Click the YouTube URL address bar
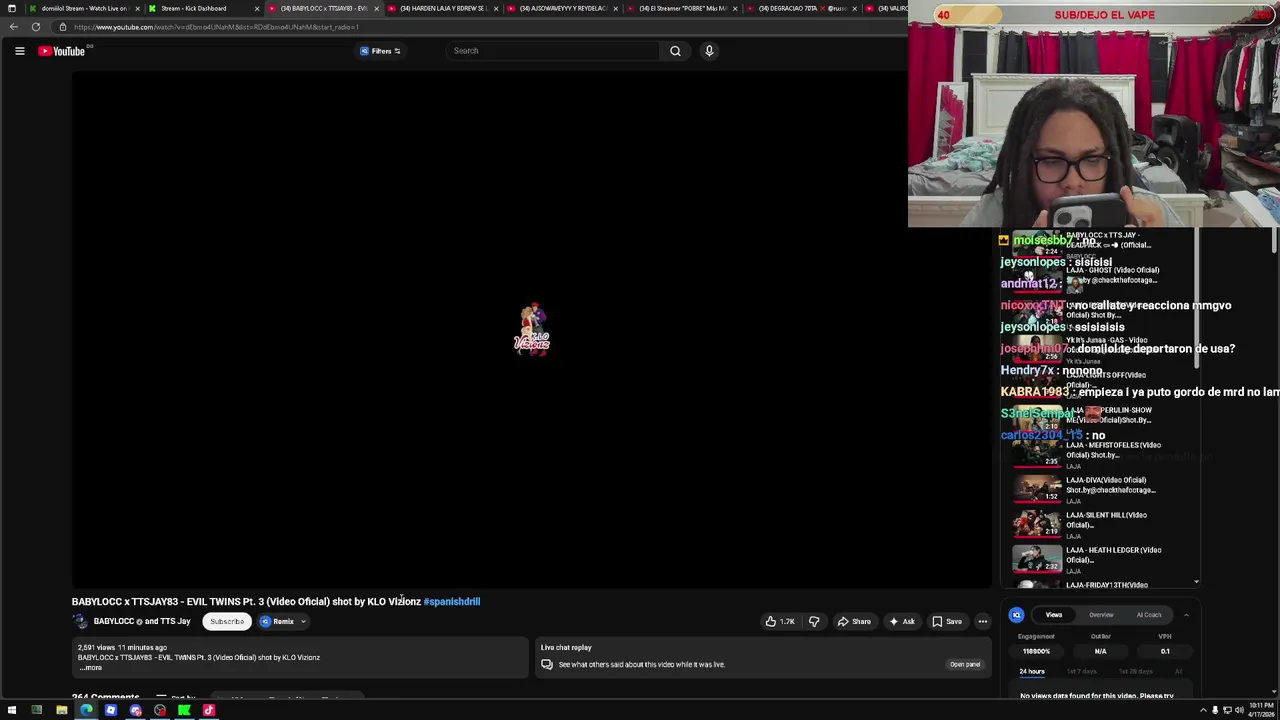The height and width of the screenshot is (720, 1280). (x=480, y=27)
